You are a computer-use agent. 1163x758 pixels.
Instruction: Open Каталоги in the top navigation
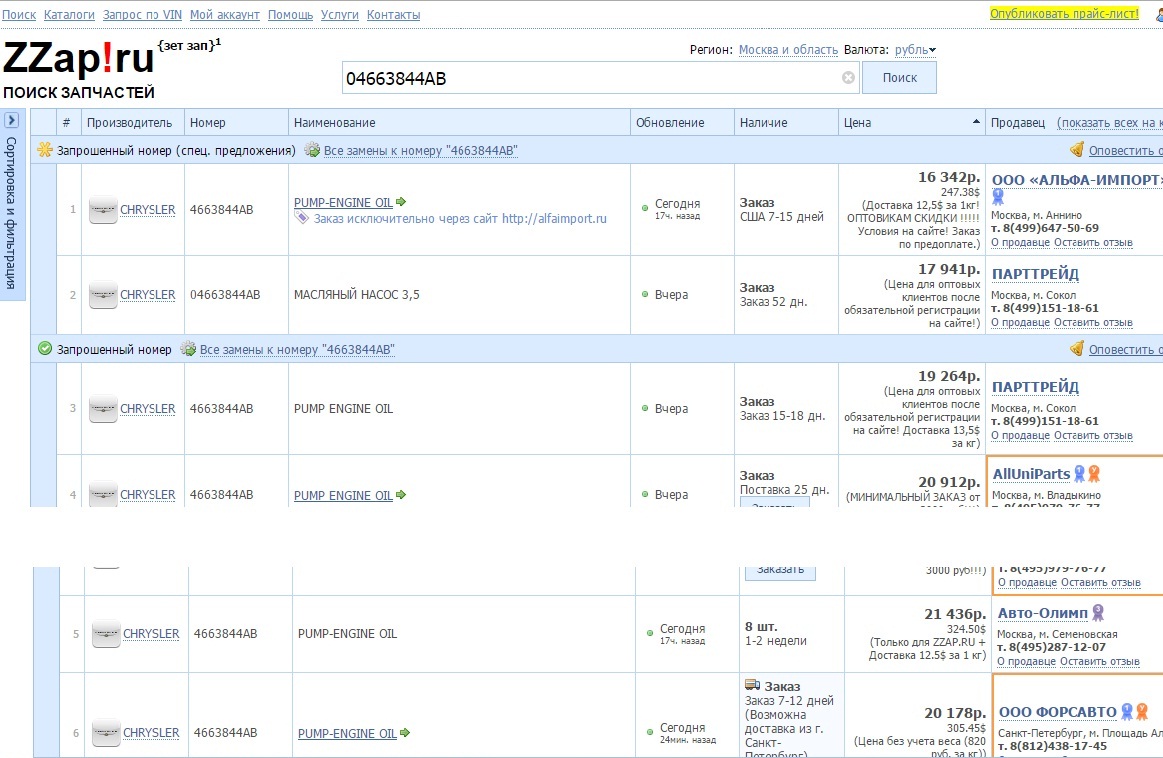click(x=69, y=14)
